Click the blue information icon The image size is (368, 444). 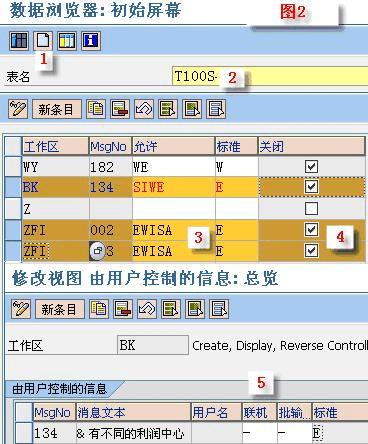click(91, 41)
